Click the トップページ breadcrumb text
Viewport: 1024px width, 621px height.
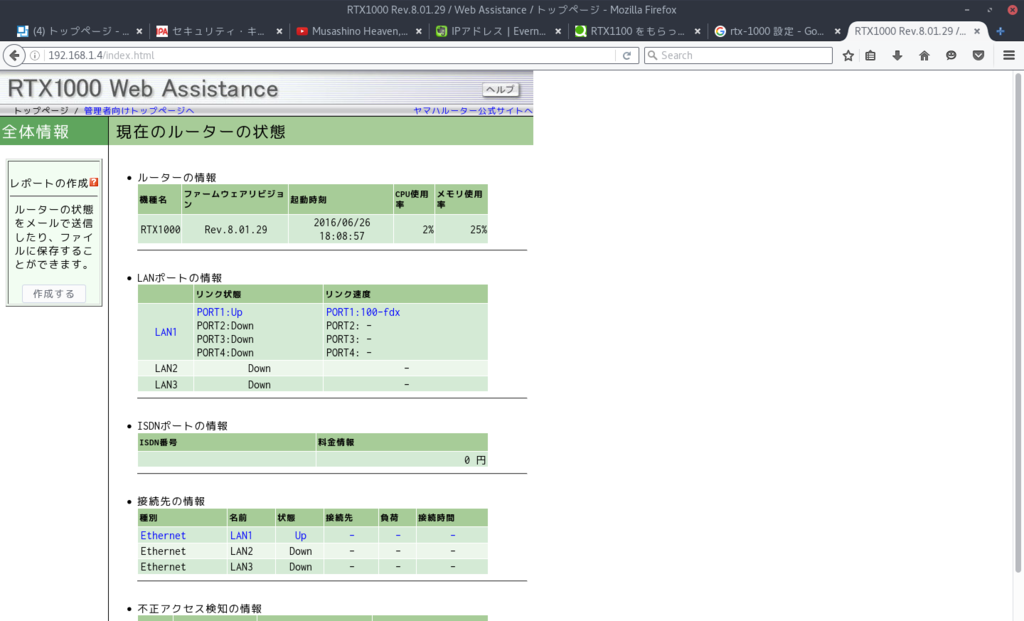[40, 110]
